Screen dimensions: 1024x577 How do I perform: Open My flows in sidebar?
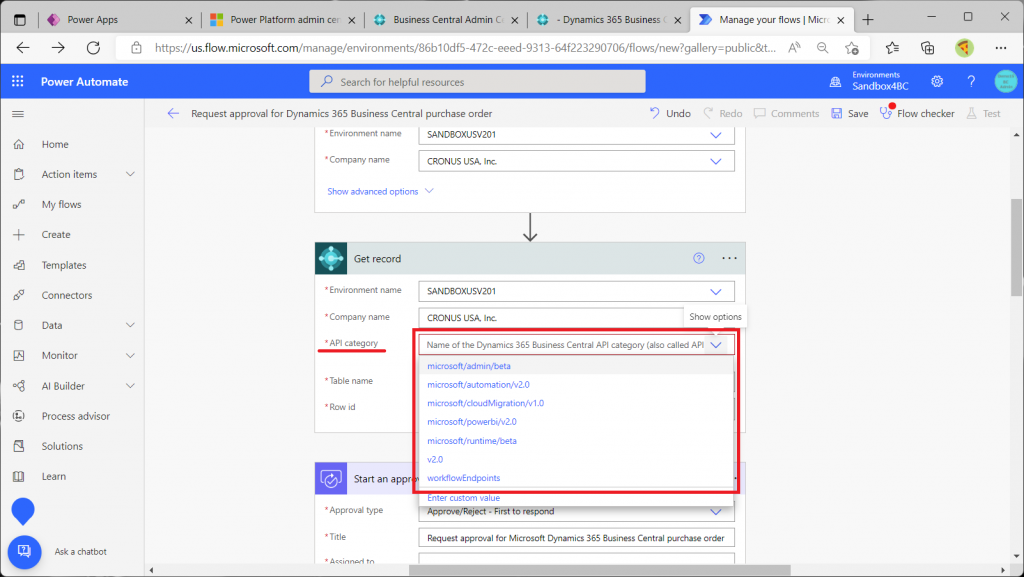click(61, 204)
